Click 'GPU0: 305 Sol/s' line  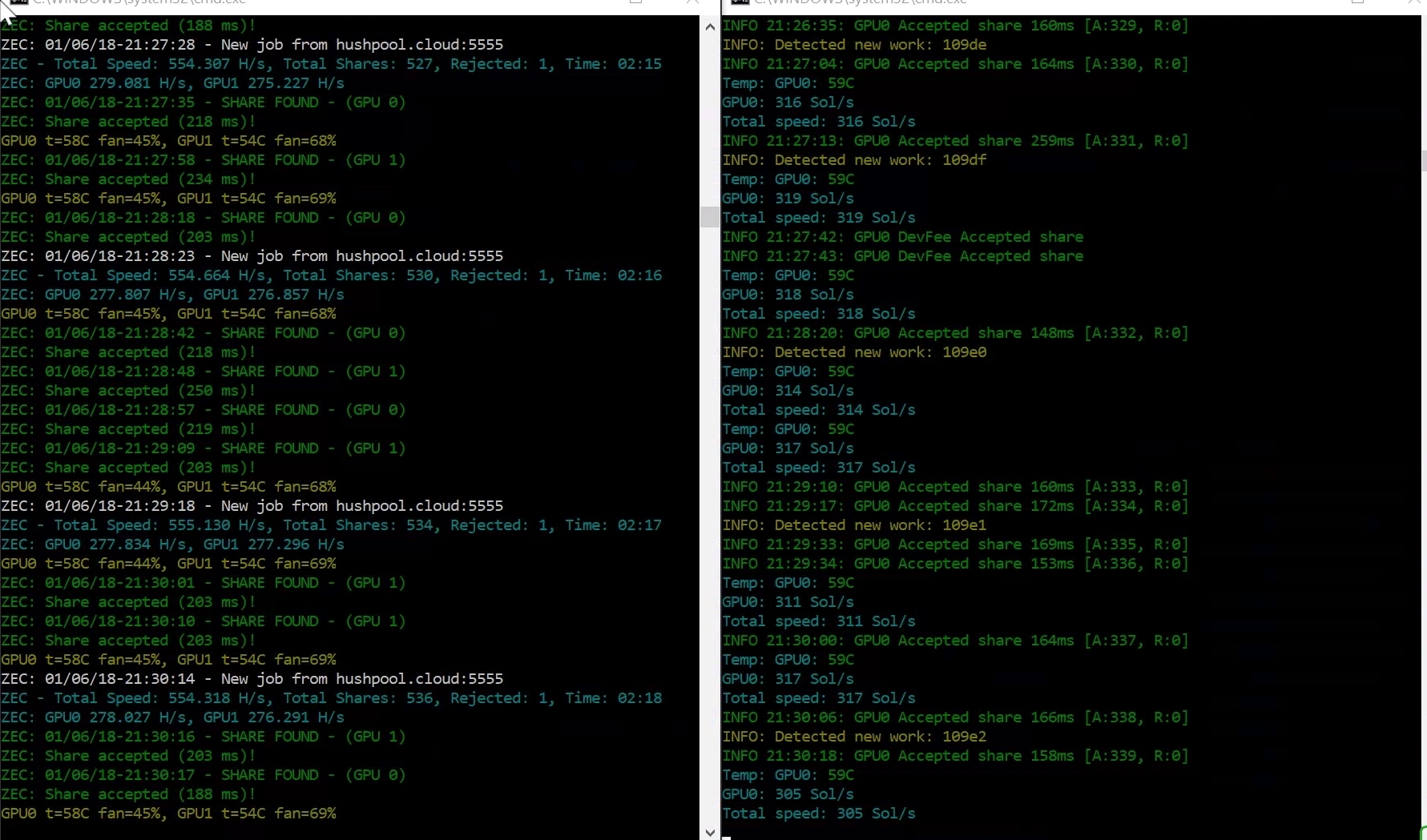tap(788, 794)
